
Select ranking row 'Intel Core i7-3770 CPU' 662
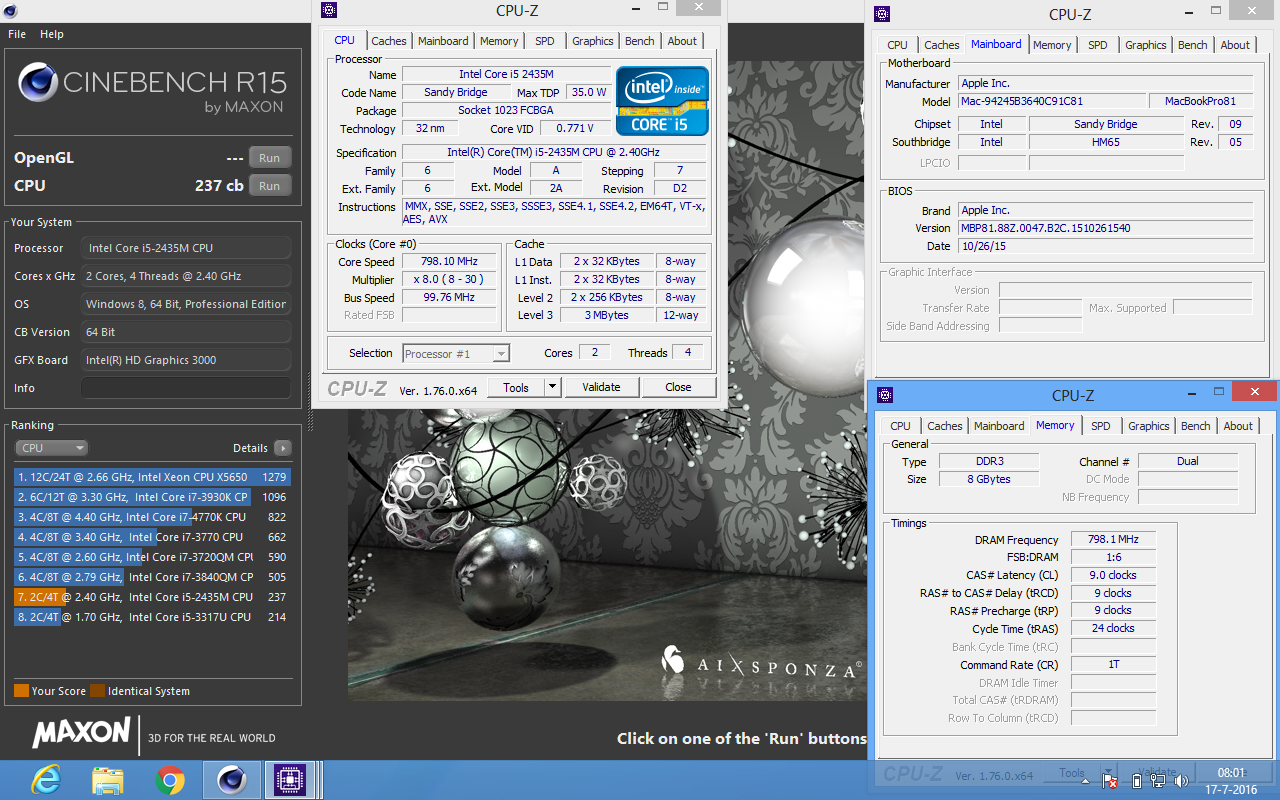[151, 537]
